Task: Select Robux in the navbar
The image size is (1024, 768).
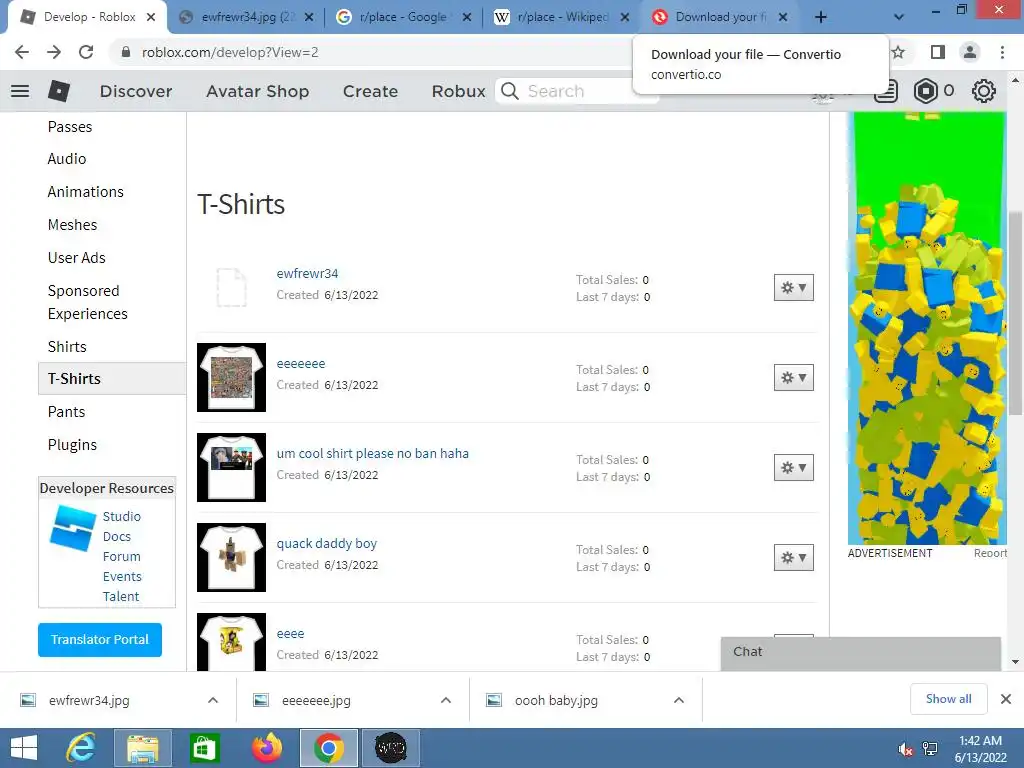Action: coord(458,91)
